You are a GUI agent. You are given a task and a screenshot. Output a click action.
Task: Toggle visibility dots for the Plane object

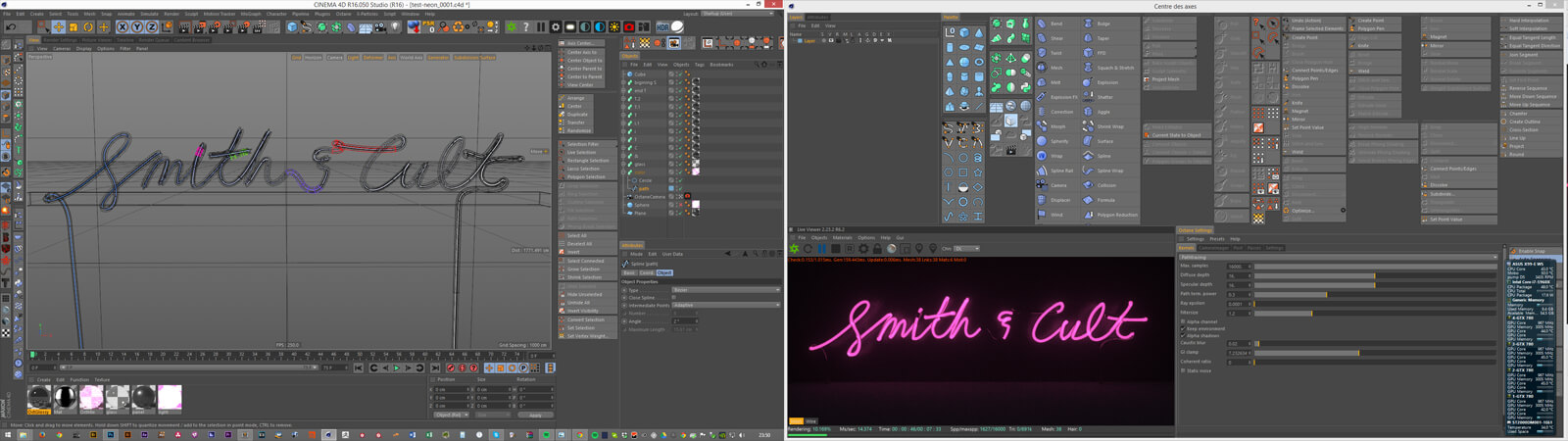tap(676, 213)
